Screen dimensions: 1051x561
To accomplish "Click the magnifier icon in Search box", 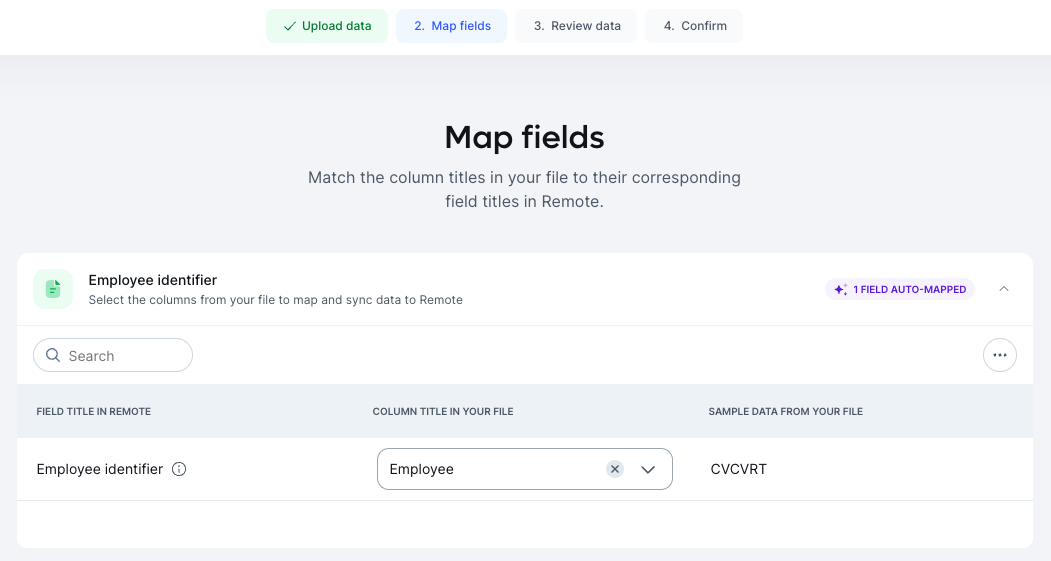I will coord(53,355).
